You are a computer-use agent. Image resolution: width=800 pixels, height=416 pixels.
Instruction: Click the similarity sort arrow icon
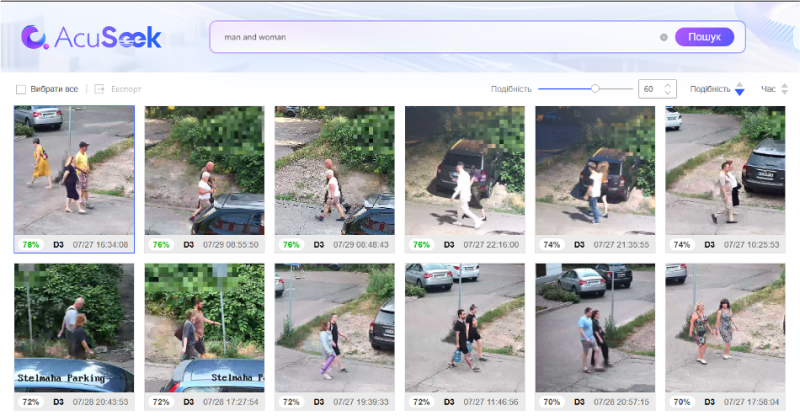(739, 89)
